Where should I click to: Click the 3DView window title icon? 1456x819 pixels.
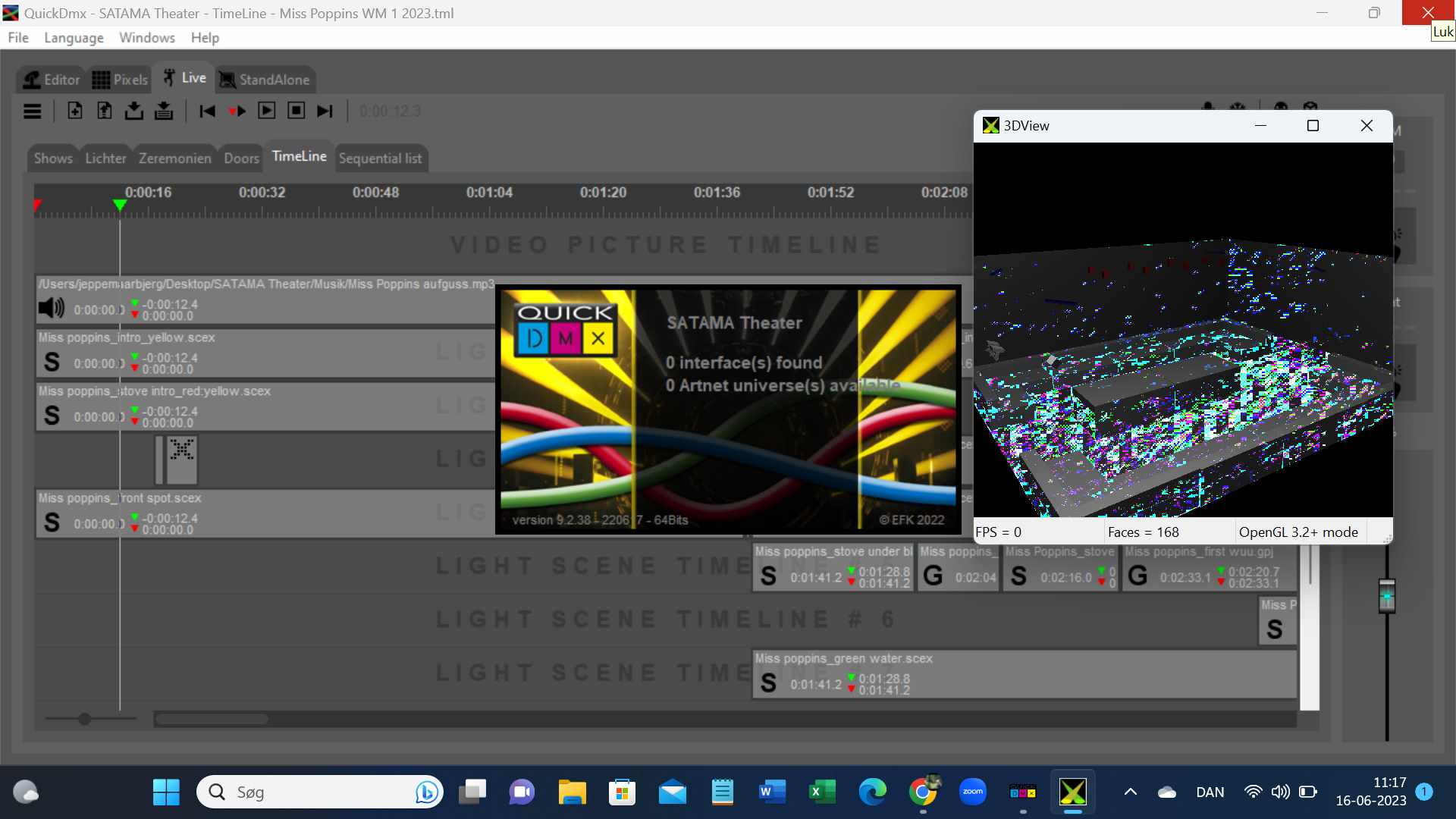point(990,125)
